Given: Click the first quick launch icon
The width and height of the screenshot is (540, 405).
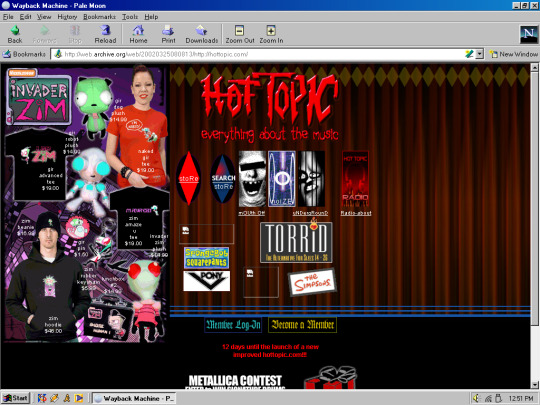Looking at the screenshot, I should (42, 398).
